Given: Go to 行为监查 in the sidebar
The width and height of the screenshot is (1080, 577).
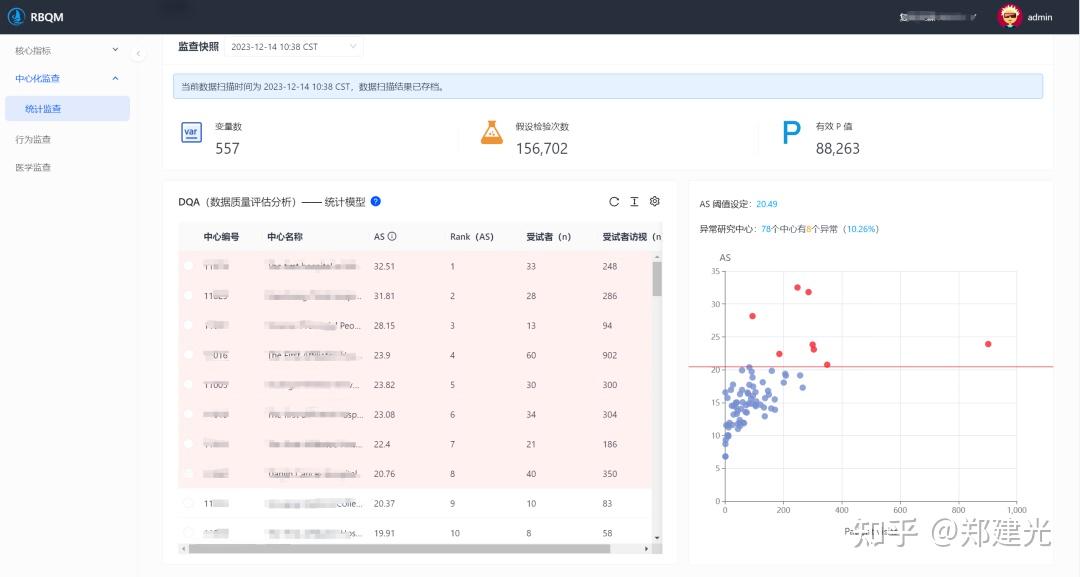Looking at the screenshot, I should pos(33,139).
